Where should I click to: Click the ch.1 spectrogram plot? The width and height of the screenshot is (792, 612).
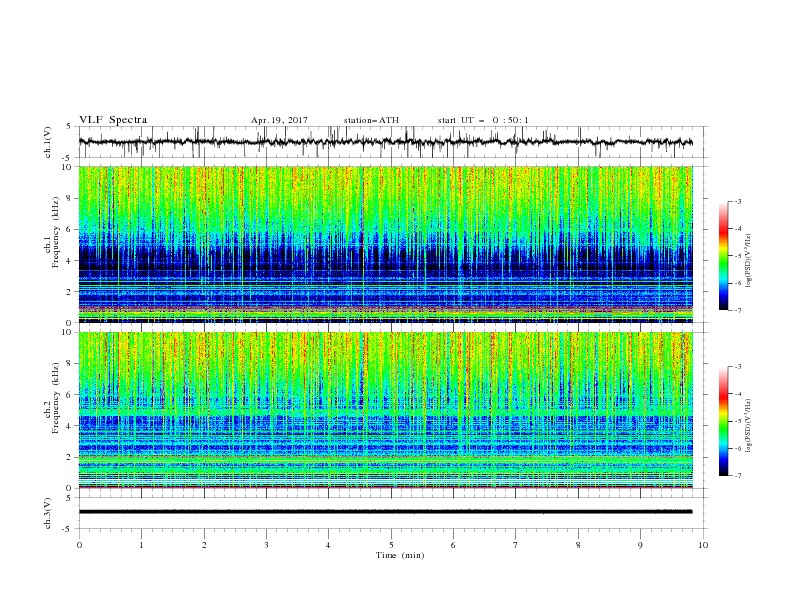pyautogui.click(x=386, y=244)
